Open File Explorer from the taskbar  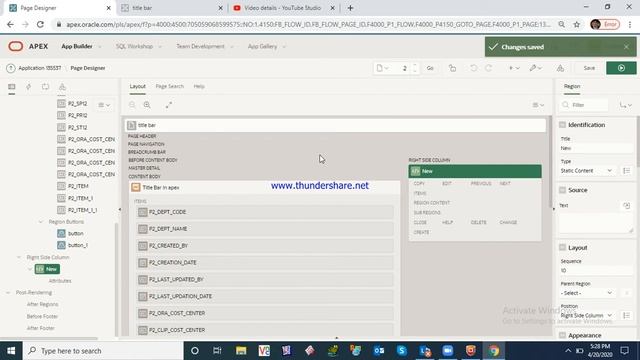[241, 351]
